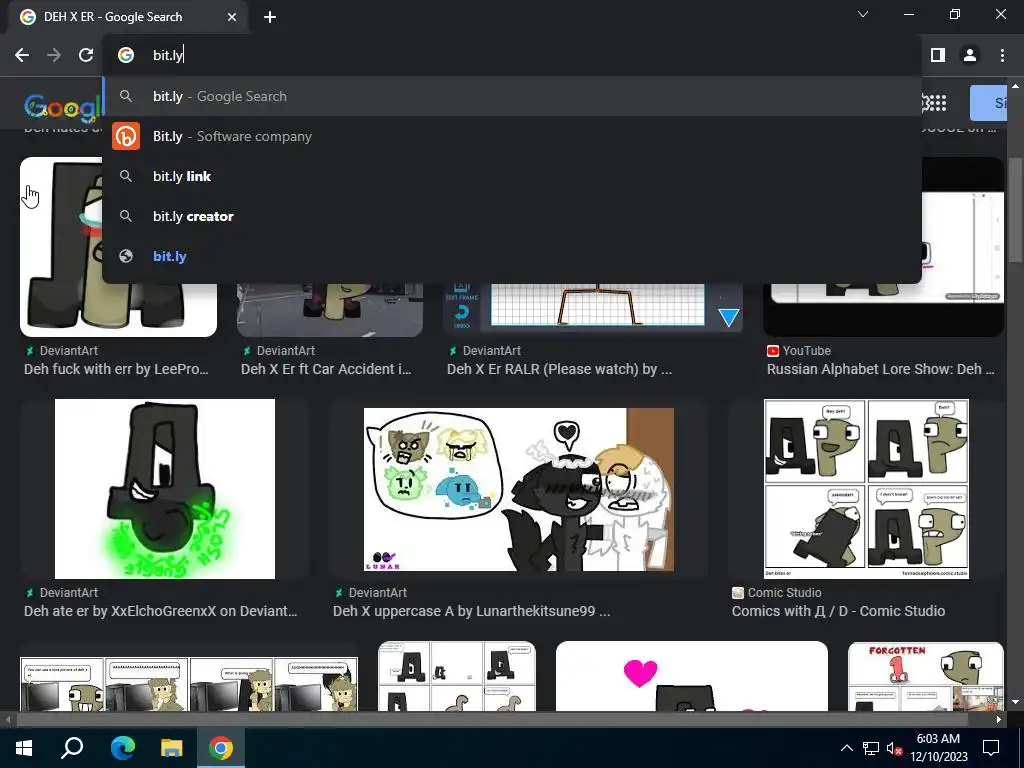This screenshot has width=1024, height=768.
Task: Open the bit.ly URL suggestion with globe icon
Action: tap(512, 256)
